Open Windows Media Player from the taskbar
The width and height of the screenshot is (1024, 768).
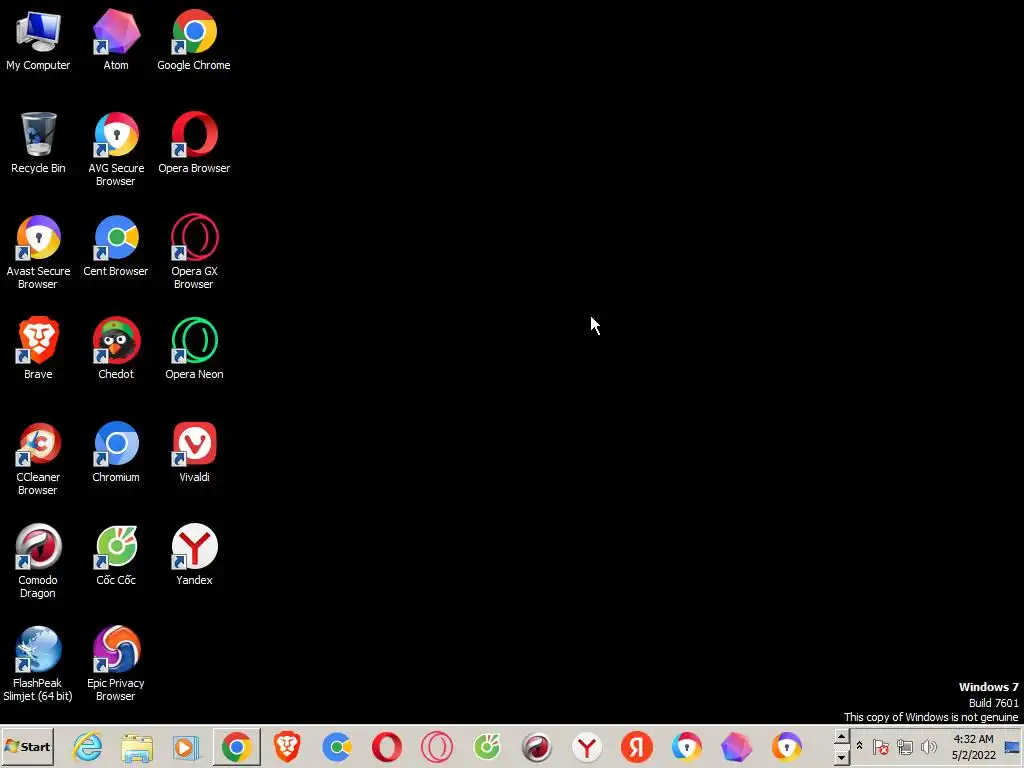pyautogui.click(x=186, y=746)
